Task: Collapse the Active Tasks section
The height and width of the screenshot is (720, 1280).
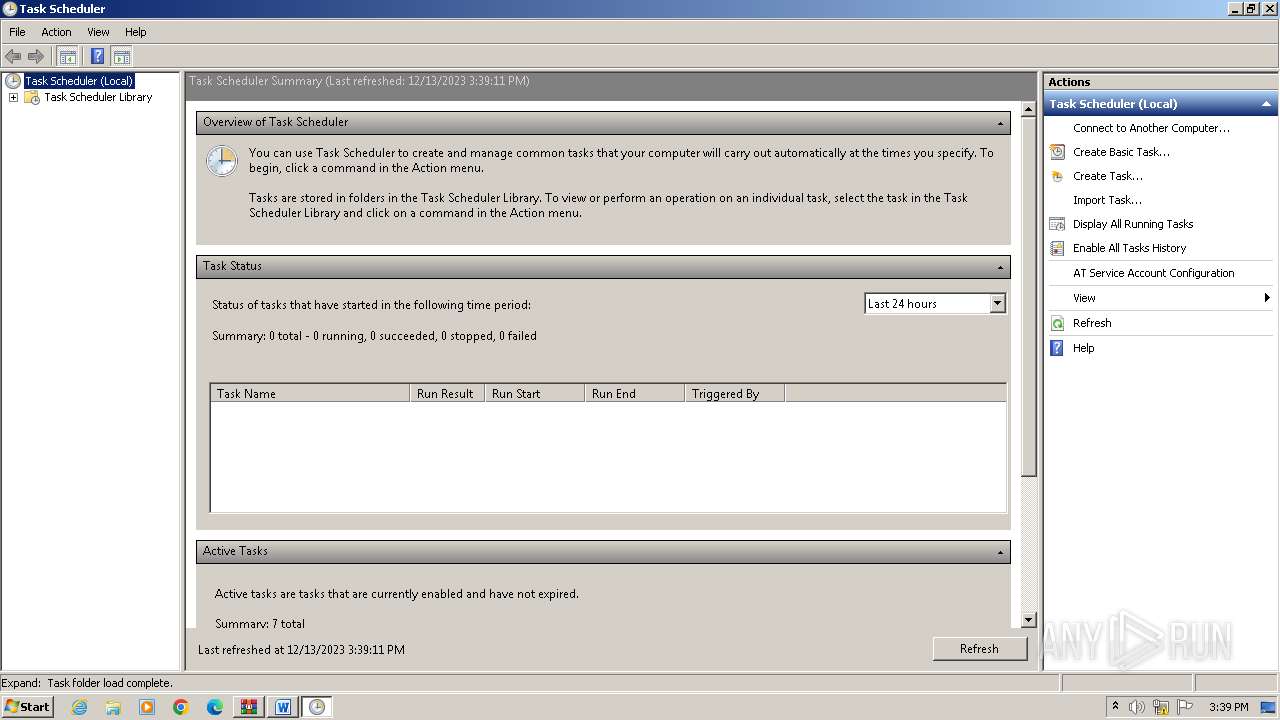Action: tap(1000, 552)
